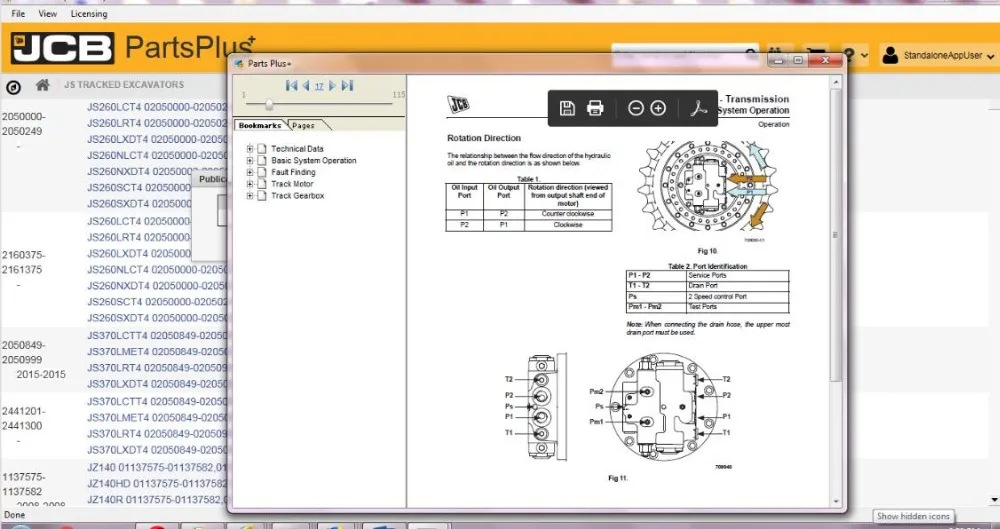Click the Track Gearbox document icon

pos(261,196)
